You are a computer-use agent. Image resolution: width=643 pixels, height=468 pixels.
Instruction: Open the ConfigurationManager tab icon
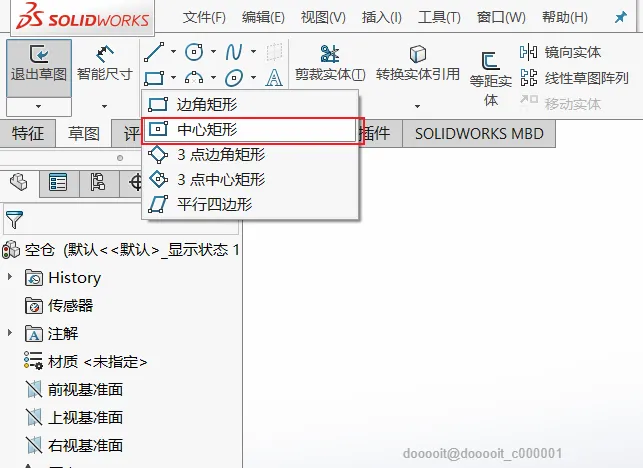tap(98, 182)
